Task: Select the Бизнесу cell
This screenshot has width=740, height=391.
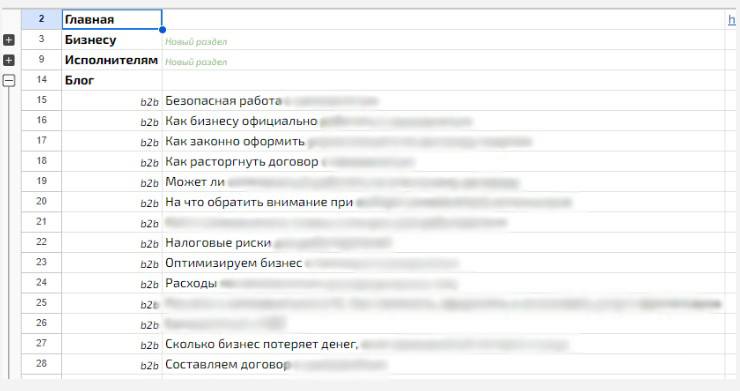Action: click(112, 40)
